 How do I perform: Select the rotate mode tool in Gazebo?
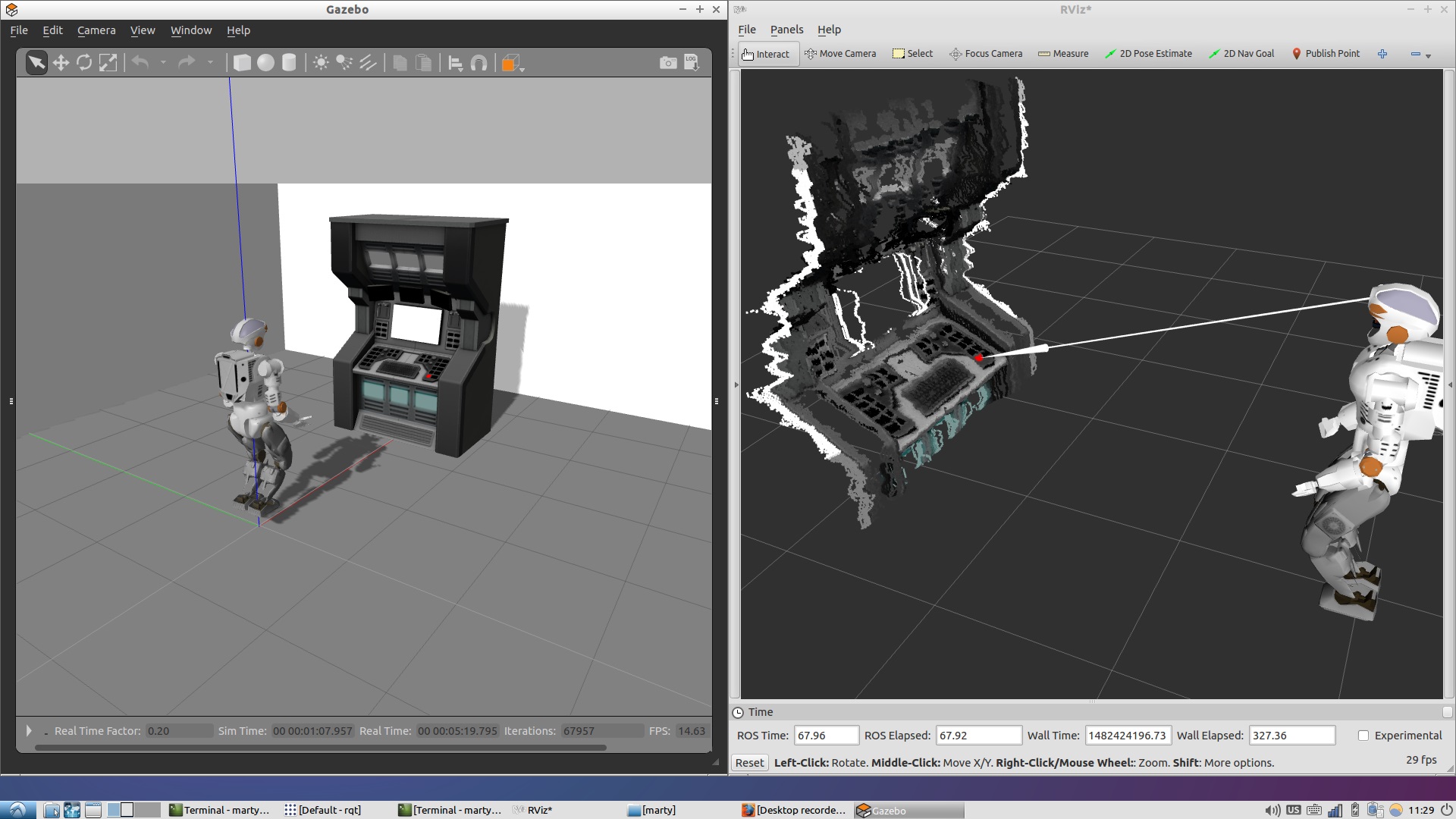pyautogui.click(x=84, y=63)
